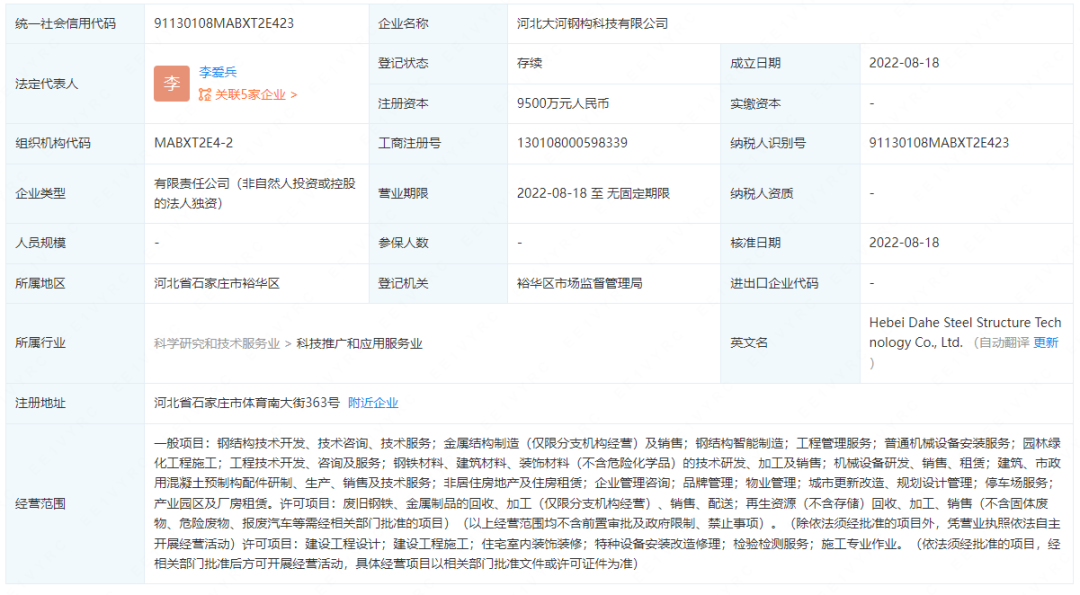The image size is (1080, 595).
Task: Click the 工商注册号 label cell
Action: (x=438, y=143)
